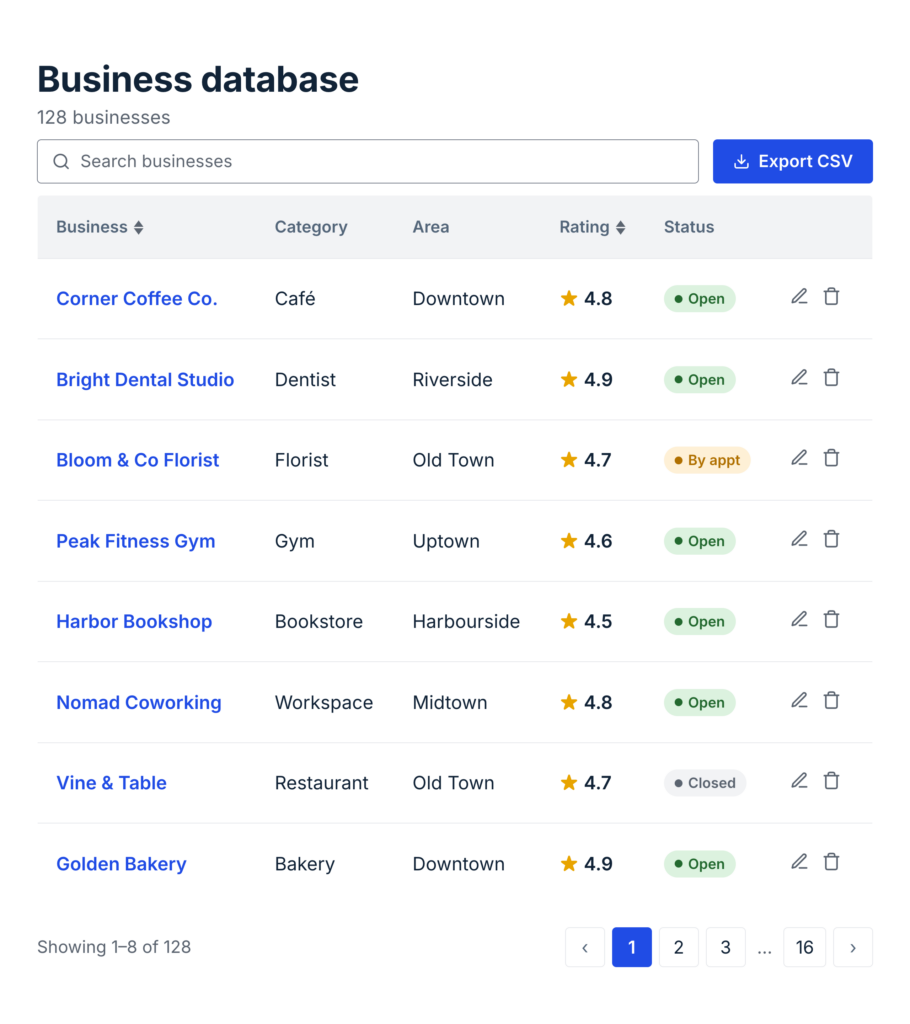
Task: Delete Bloom & Co Florist entry
Action: (x=831, y=458)
